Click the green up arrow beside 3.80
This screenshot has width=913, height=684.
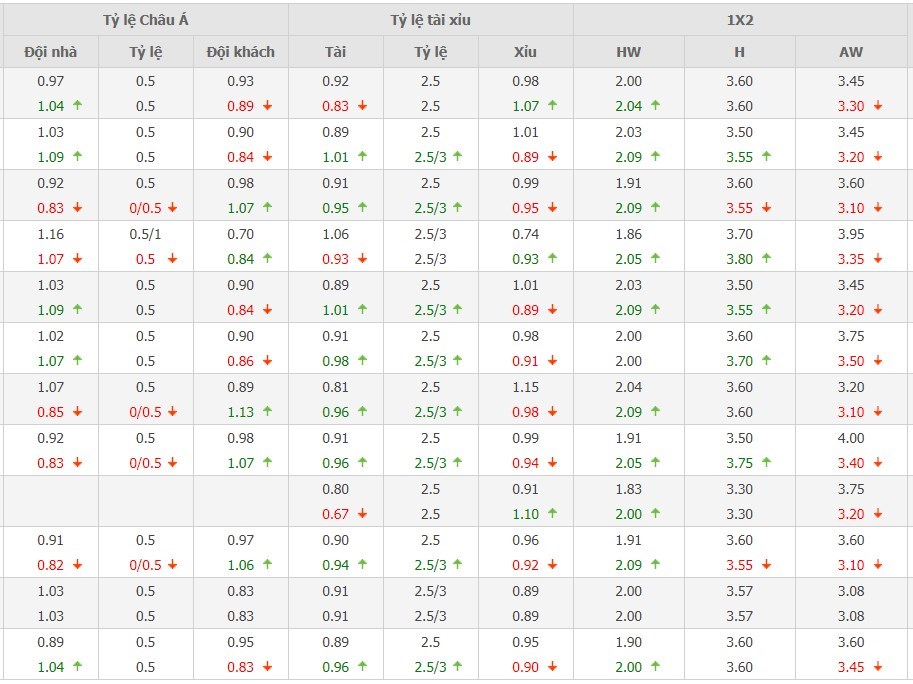tap(767, 259)
